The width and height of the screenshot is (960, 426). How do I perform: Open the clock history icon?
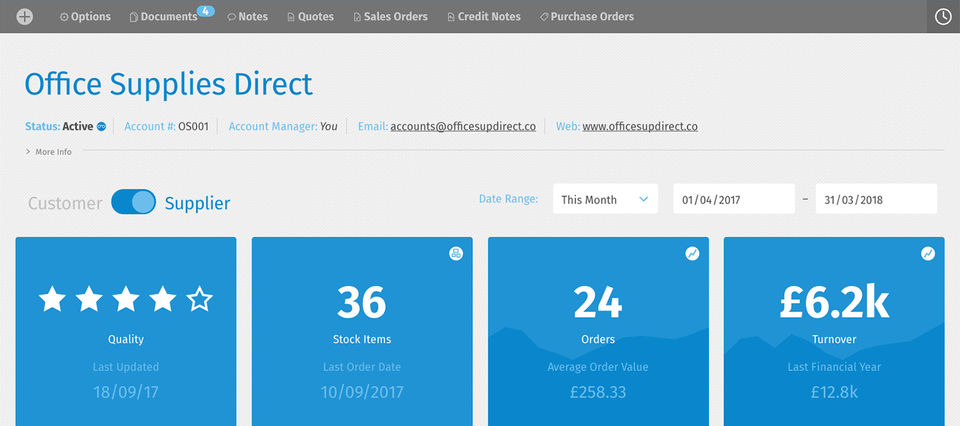click(x=943, y=17)
